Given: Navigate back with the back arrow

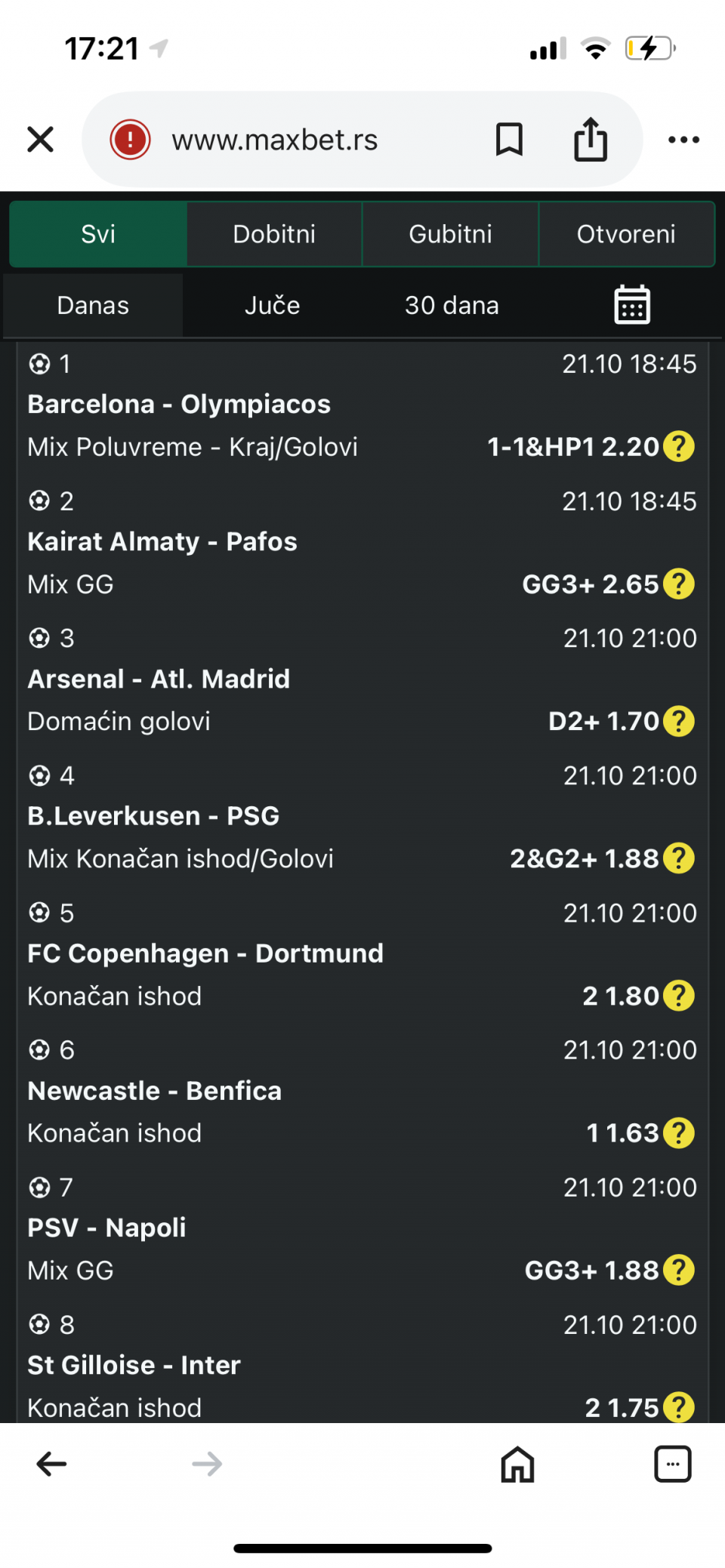Looking at the screenshot, I should [x=51, y=1465].
